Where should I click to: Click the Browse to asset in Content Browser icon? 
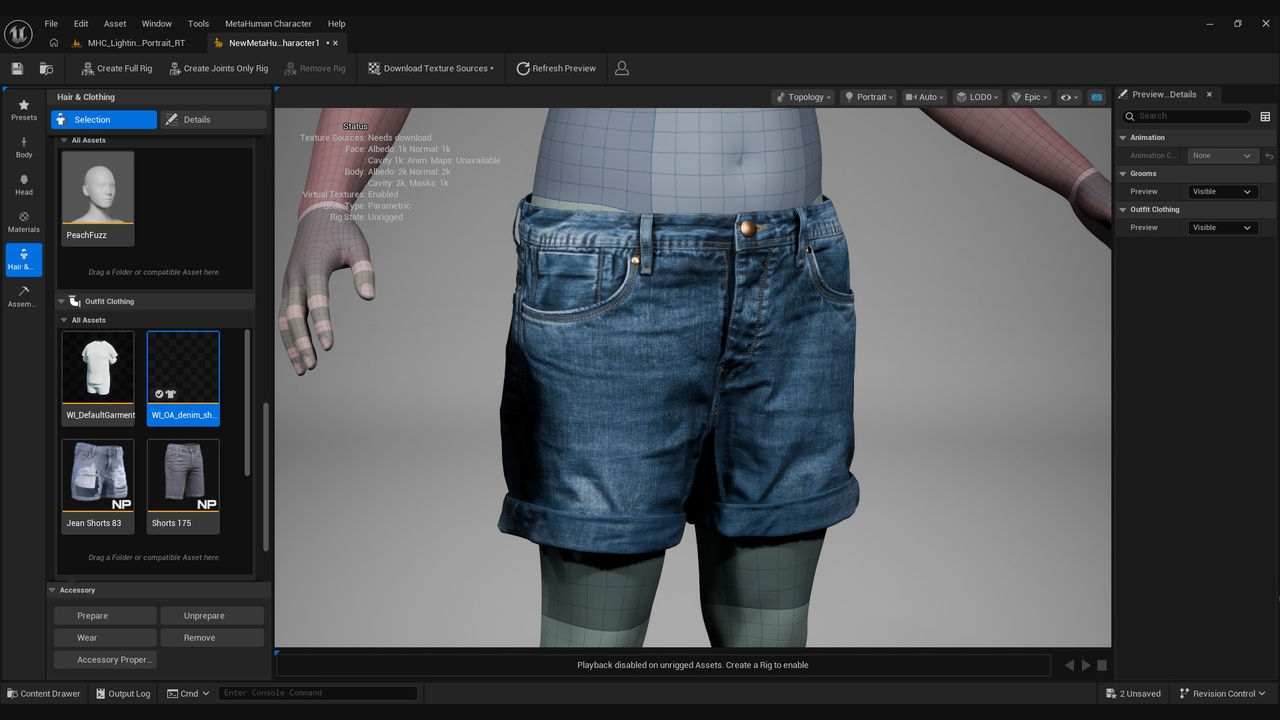[46, 68]
